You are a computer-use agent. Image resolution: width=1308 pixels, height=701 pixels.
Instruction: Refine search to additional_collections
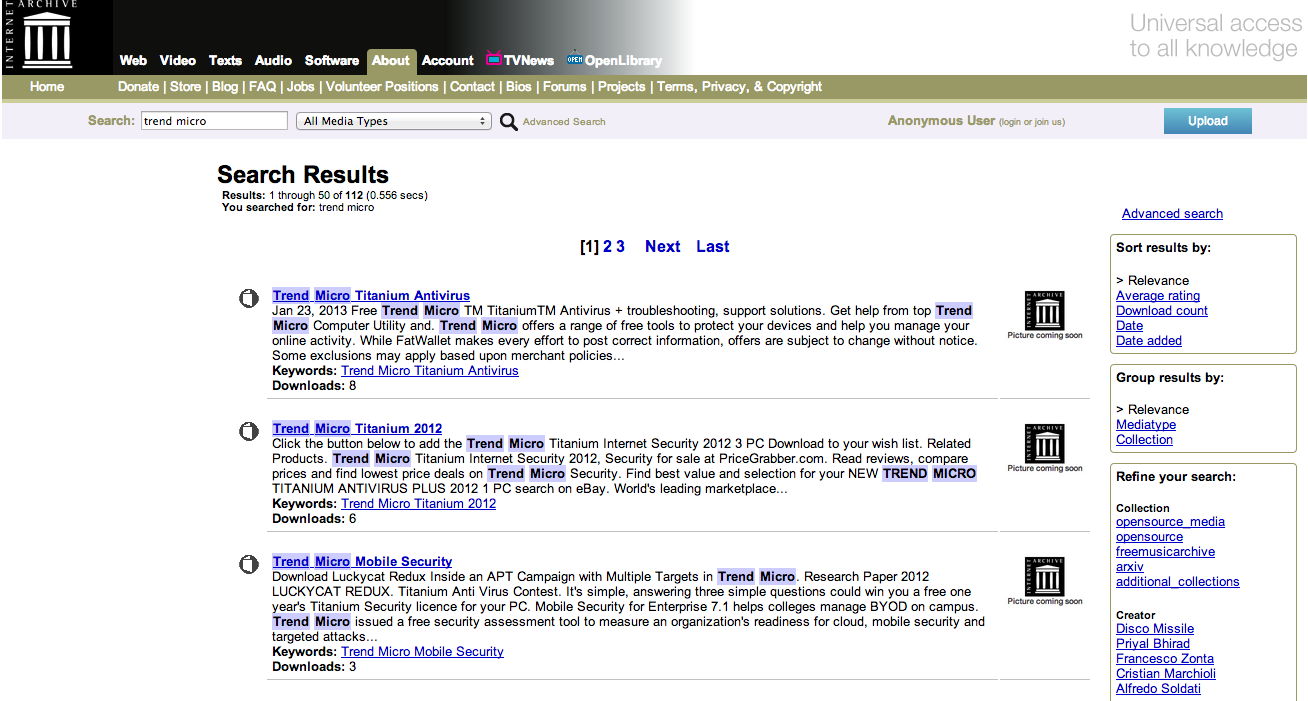tap(1178, 582)
